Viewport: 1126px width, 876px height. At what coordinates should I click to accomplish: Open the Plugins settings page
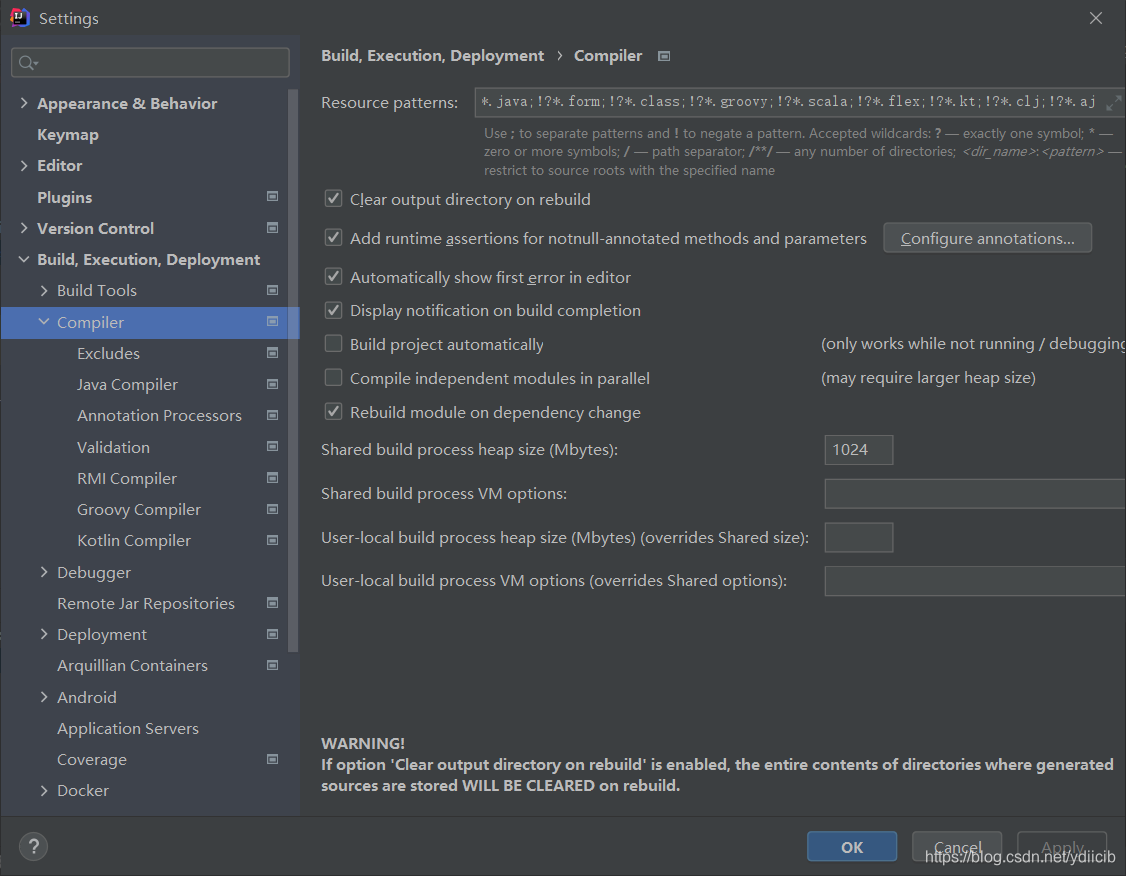pyautogui.click(x=65, y=197)
